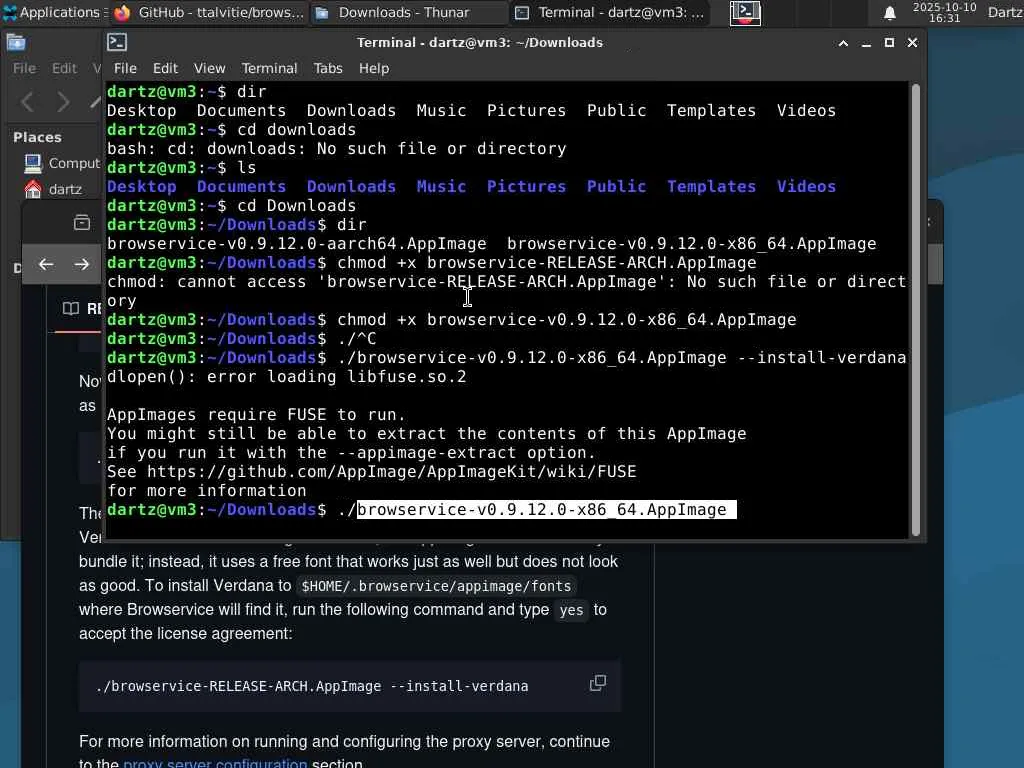Open Thunar File menu behind terminal

[x=25, y=68]
